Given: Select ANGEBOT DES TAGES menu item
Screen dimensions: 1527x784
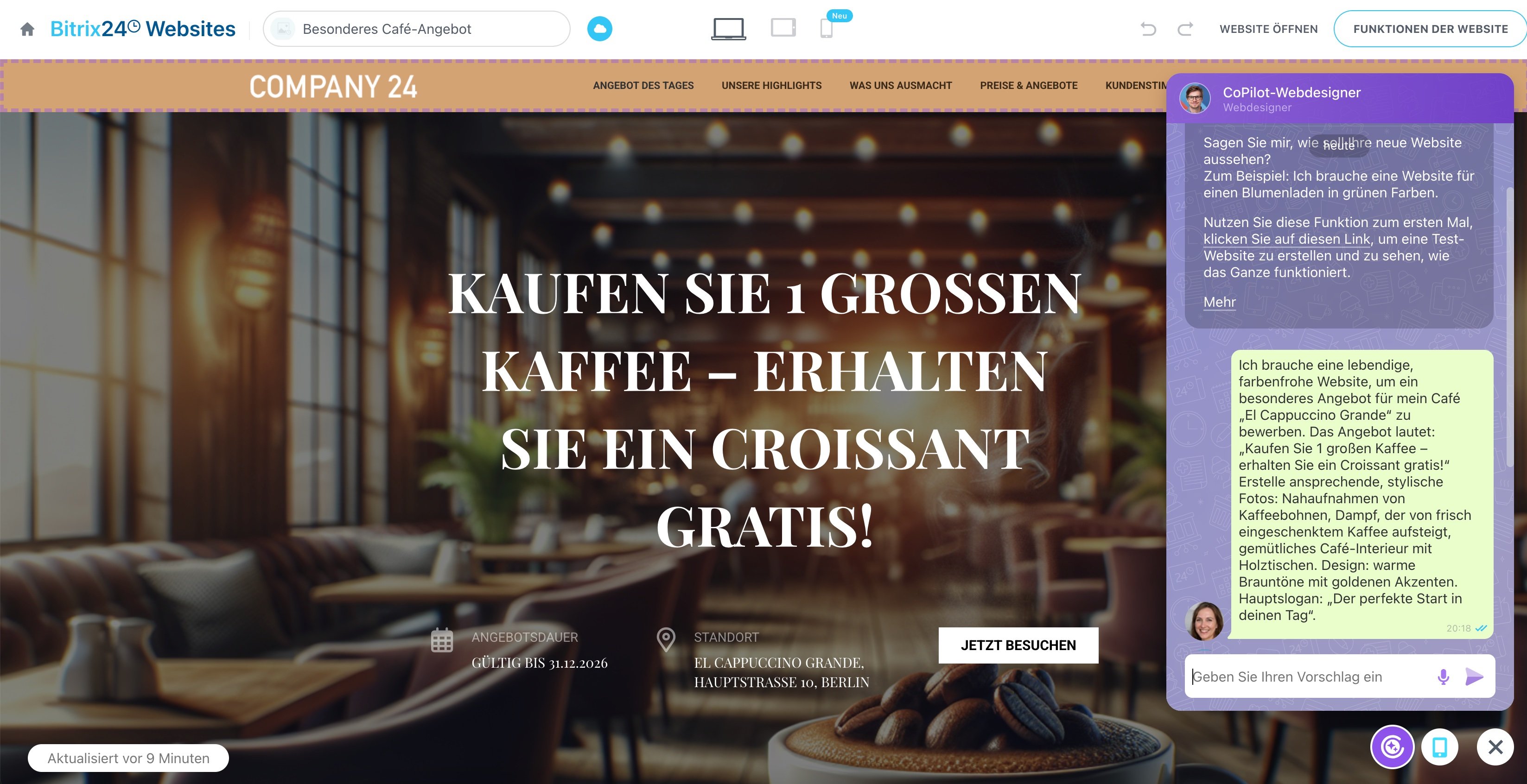Looking at the screenshot, I should pyautogui.click(x=643, y=85).
